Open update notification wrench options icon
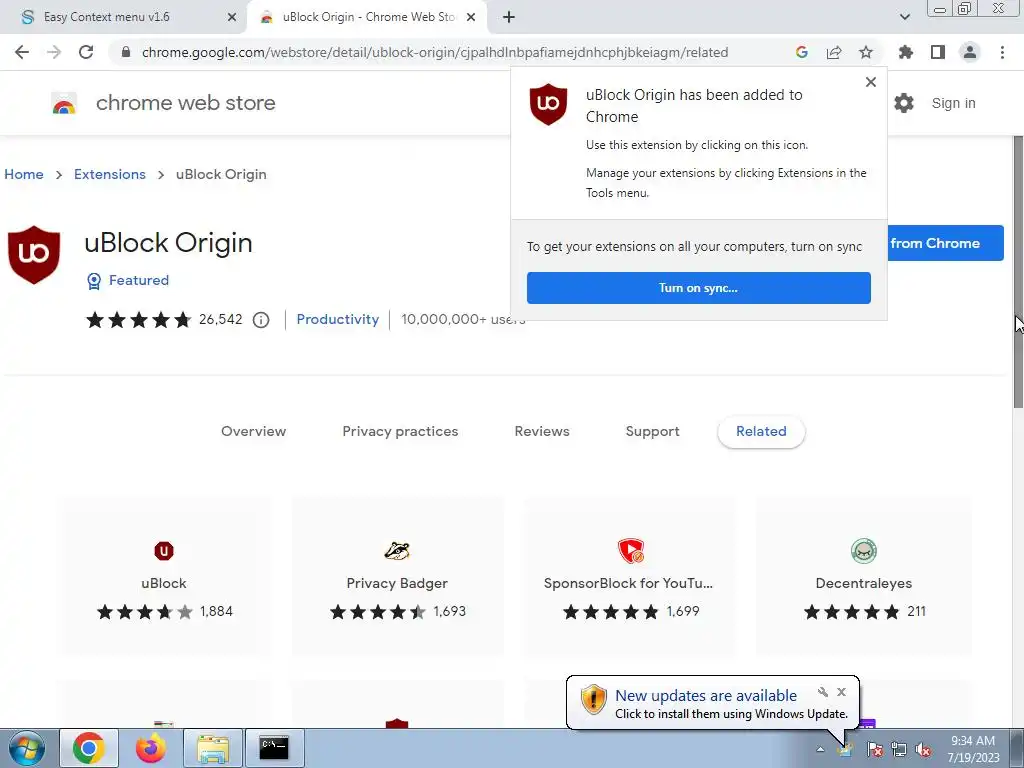 tap(823, 692)
